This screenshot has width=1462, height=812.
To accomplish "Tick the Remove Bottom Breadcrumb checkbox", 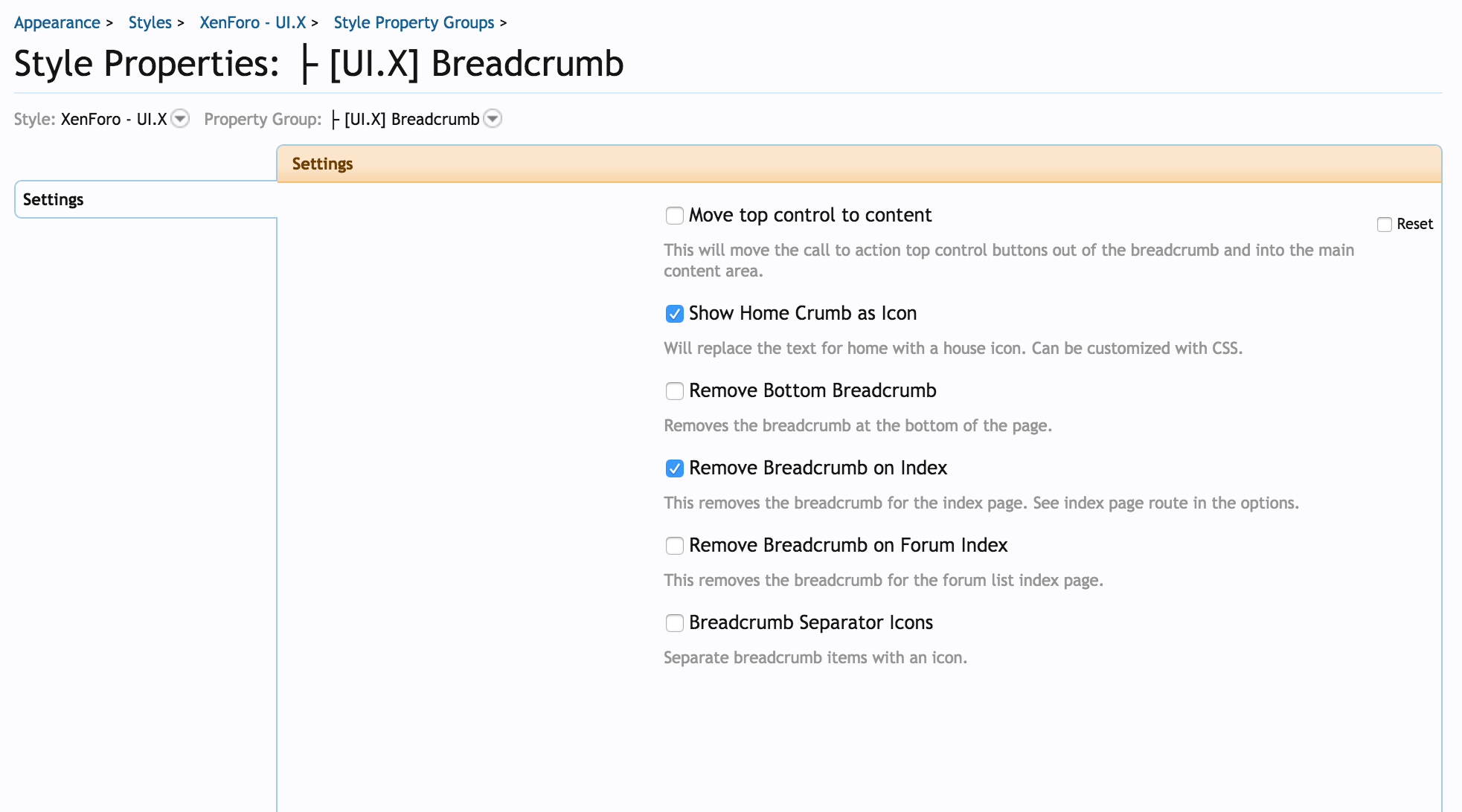I will pos(675,391).
